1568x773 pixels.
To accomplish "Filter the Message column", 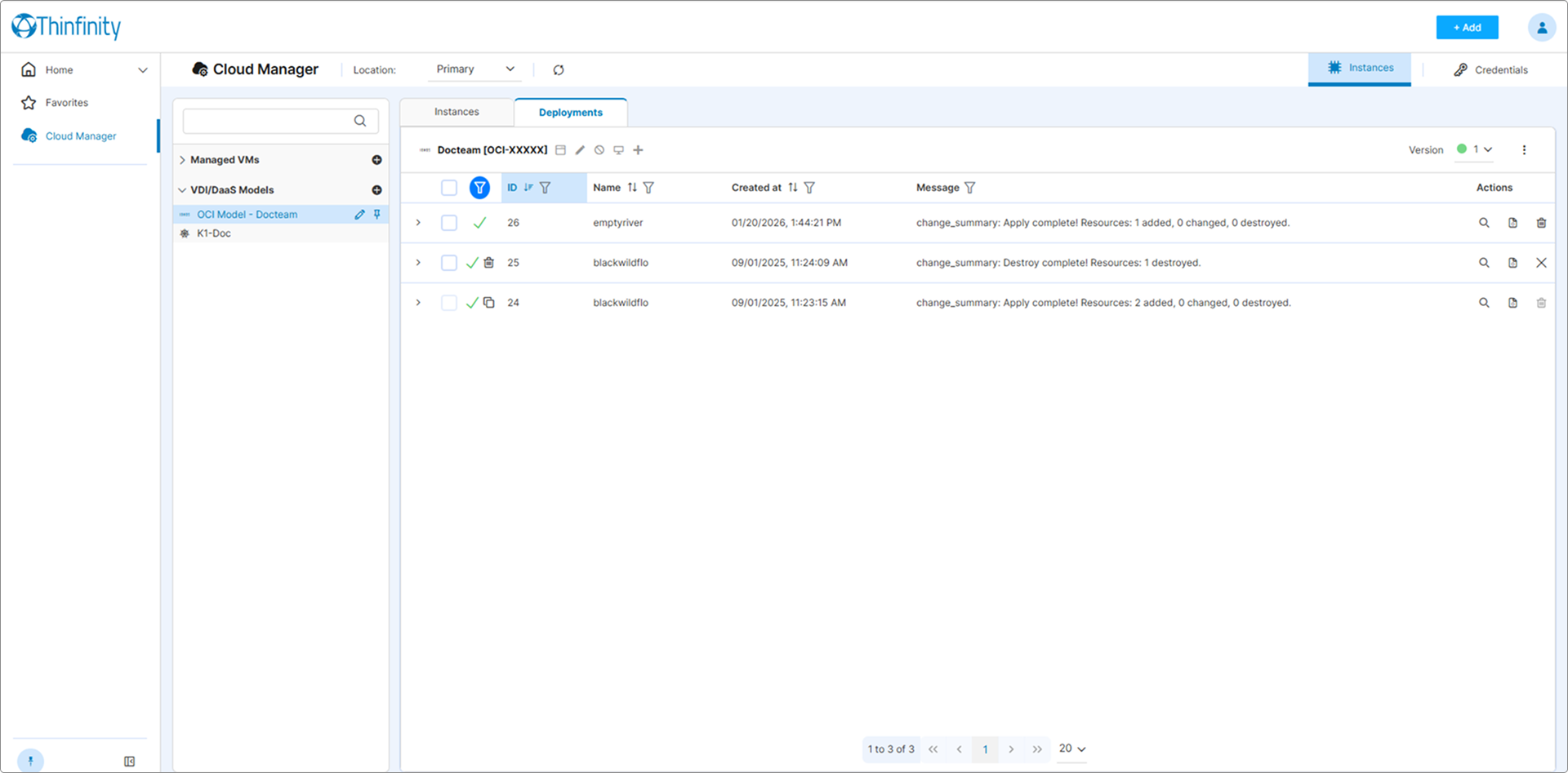I will tap(970, 188).
